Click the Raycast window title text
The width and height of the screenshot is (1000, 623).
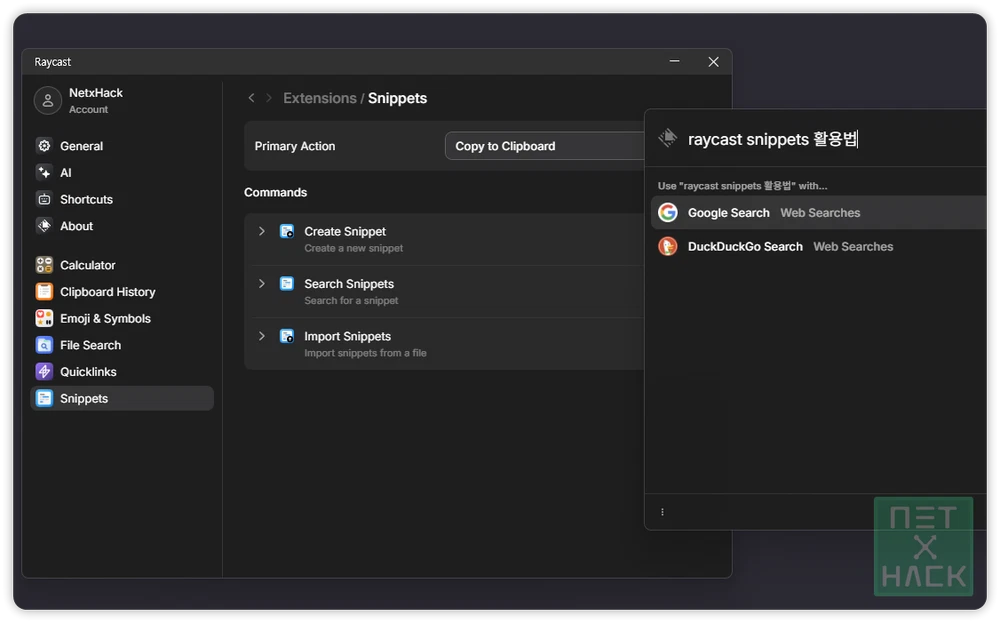click(52, 62)
